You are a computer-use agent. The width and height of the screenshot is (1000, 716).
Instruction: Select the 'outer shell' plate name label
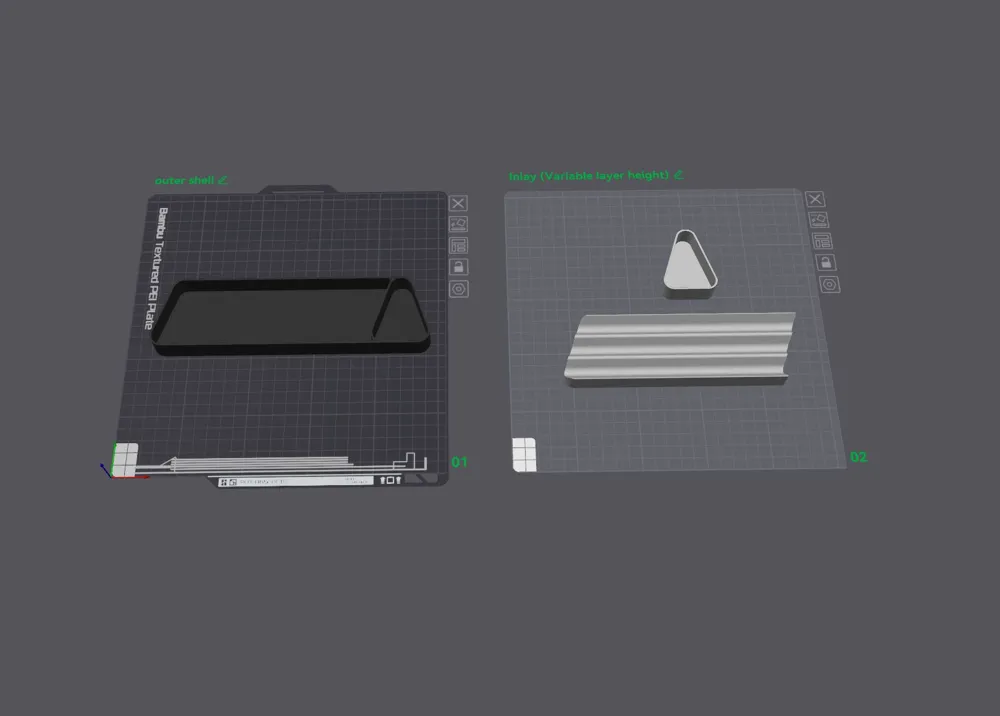tap(184, 180)
